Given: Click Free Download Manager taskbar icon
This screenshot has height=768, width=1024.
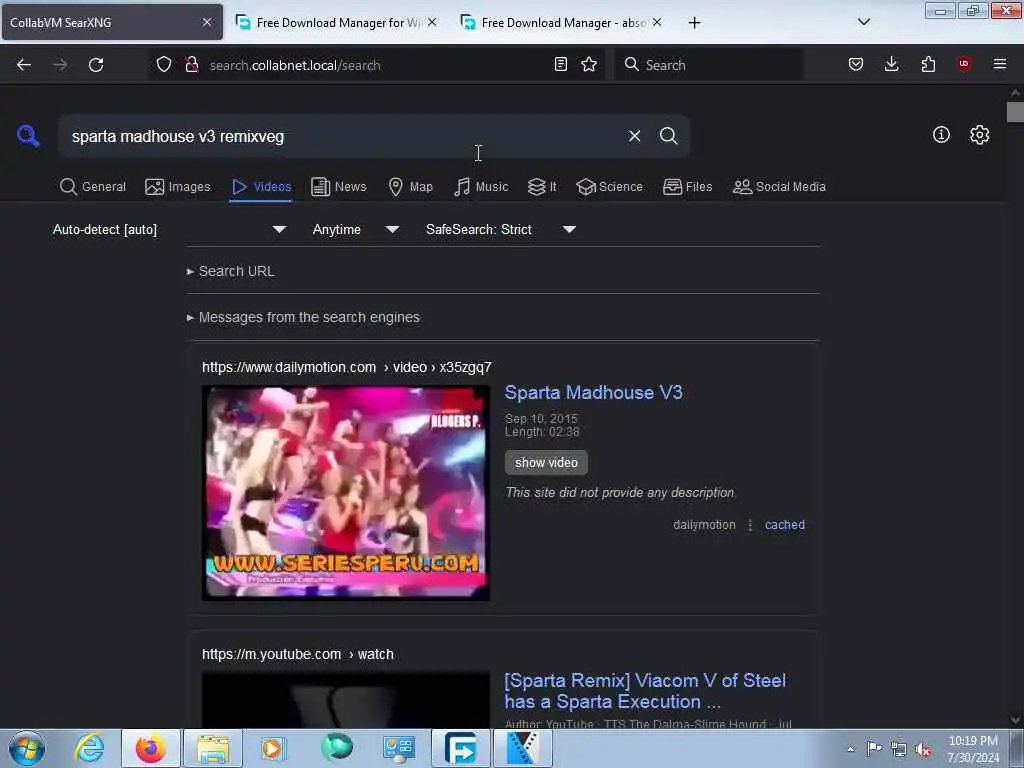Looking at the screenshot, I should point(460,748).
